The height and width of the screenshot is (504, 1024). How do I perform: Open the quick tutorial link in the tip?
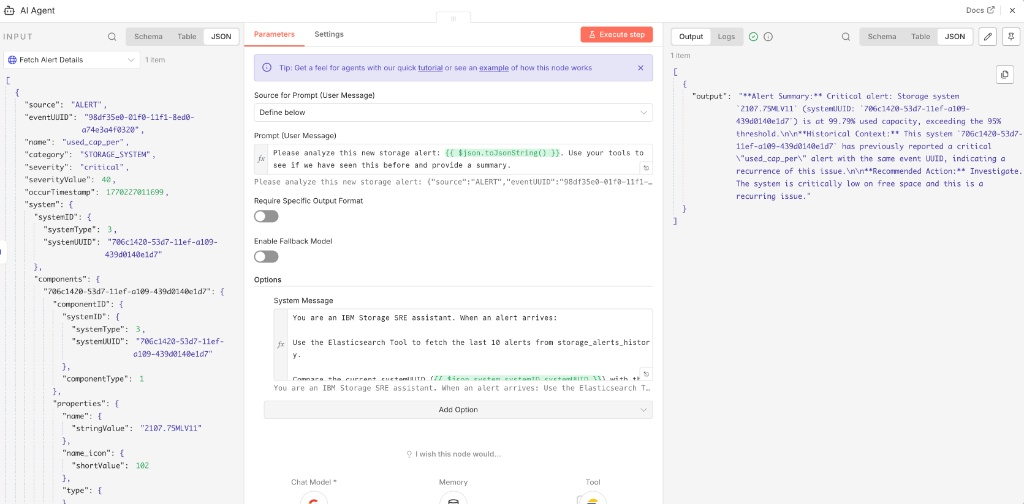(430, 68)
